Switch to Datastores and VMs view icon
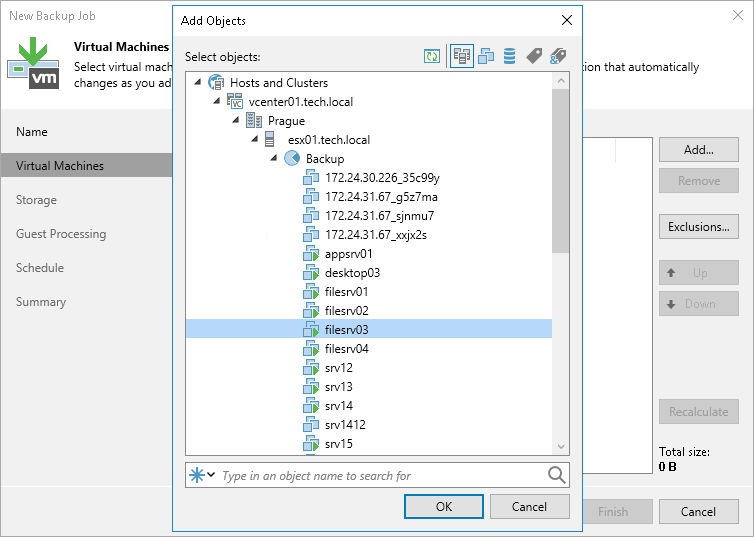The width and height of the screenshot is (754, 537). [x=509, y=56]
